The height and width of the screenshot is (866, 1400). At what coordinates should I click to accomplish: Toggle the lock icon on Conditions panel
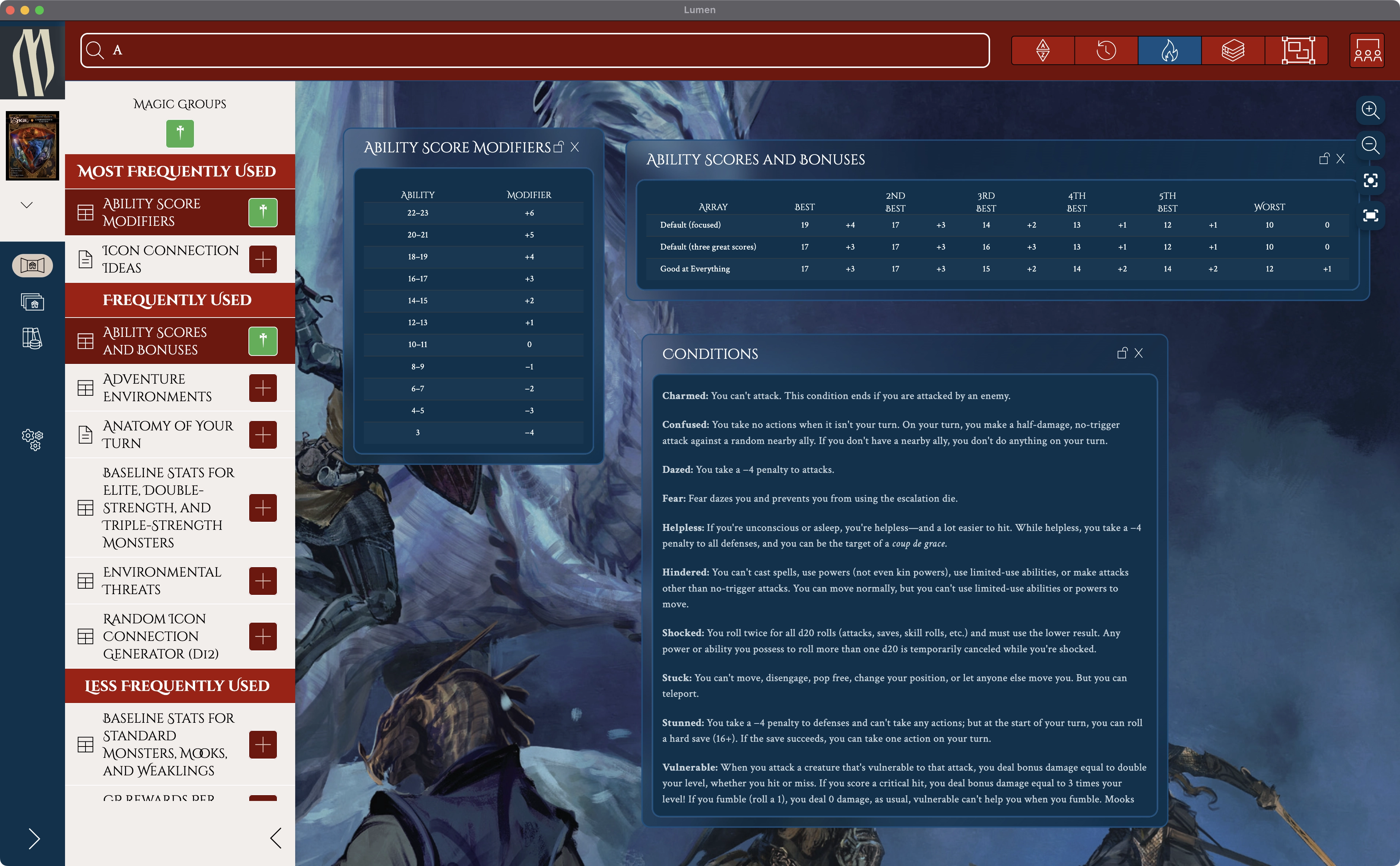click(x=1122, y=353)
